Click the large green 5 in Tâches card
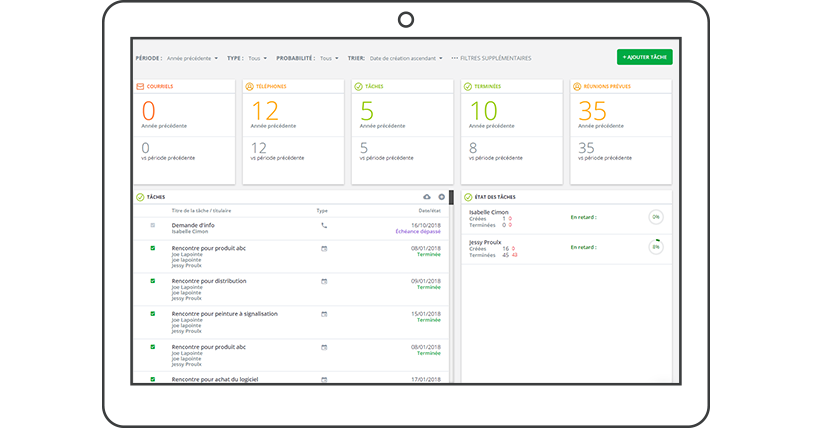The width and height of the screenshot is (813, 428). click(367, 111)
